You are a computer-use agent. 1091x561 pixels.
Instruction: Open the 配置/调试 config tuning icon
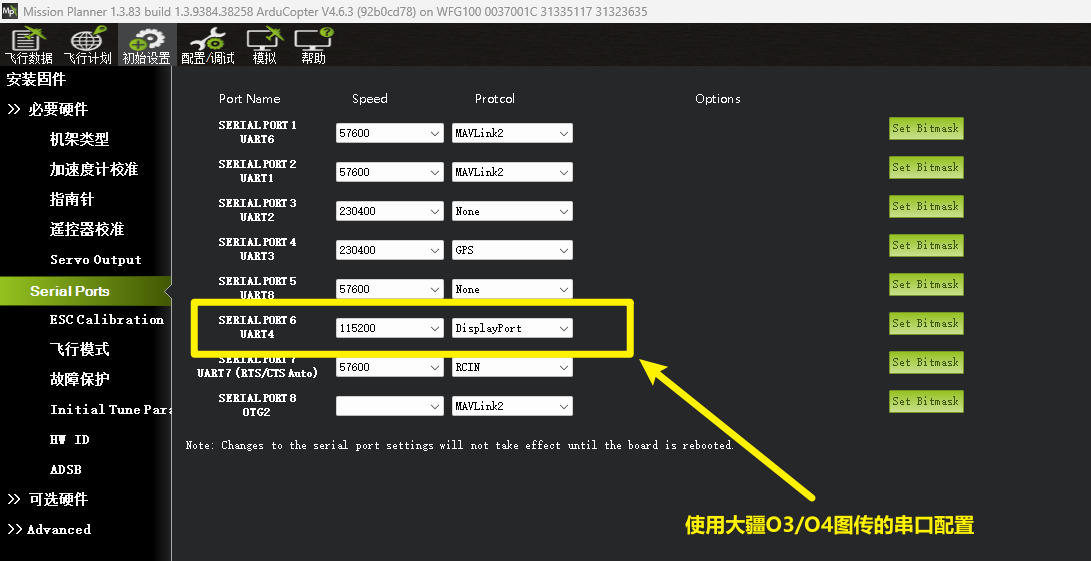coord(207,46)
